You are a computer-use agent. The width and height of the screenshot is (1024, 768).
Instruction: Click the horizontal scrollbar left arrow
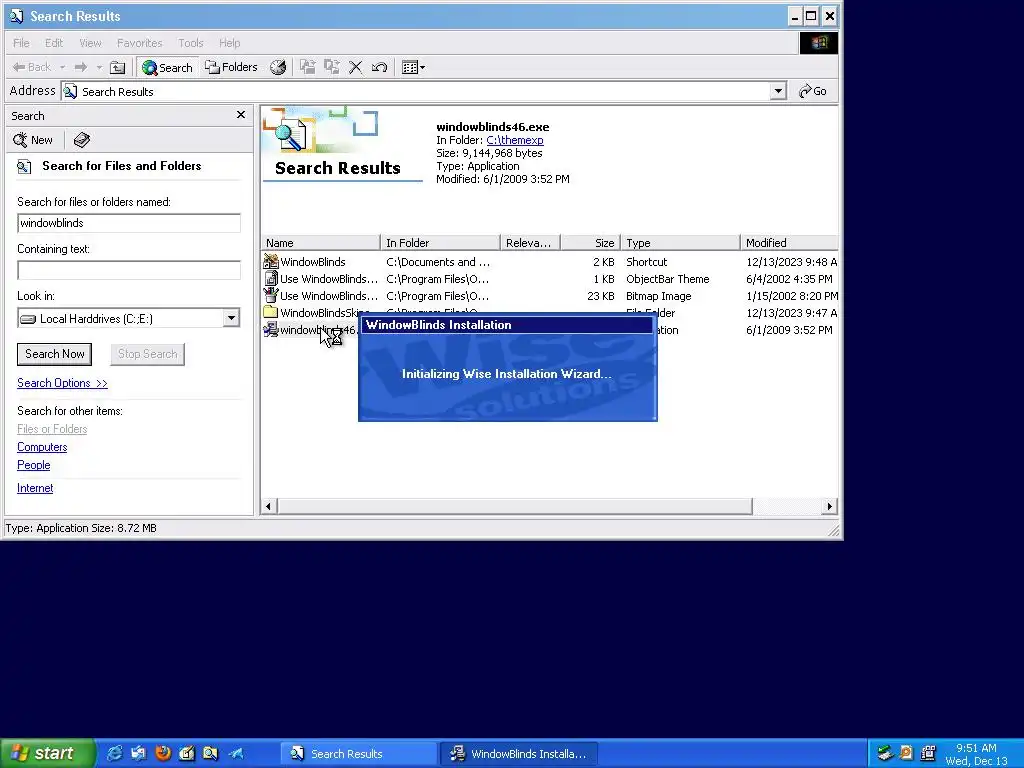pos(268,506)
